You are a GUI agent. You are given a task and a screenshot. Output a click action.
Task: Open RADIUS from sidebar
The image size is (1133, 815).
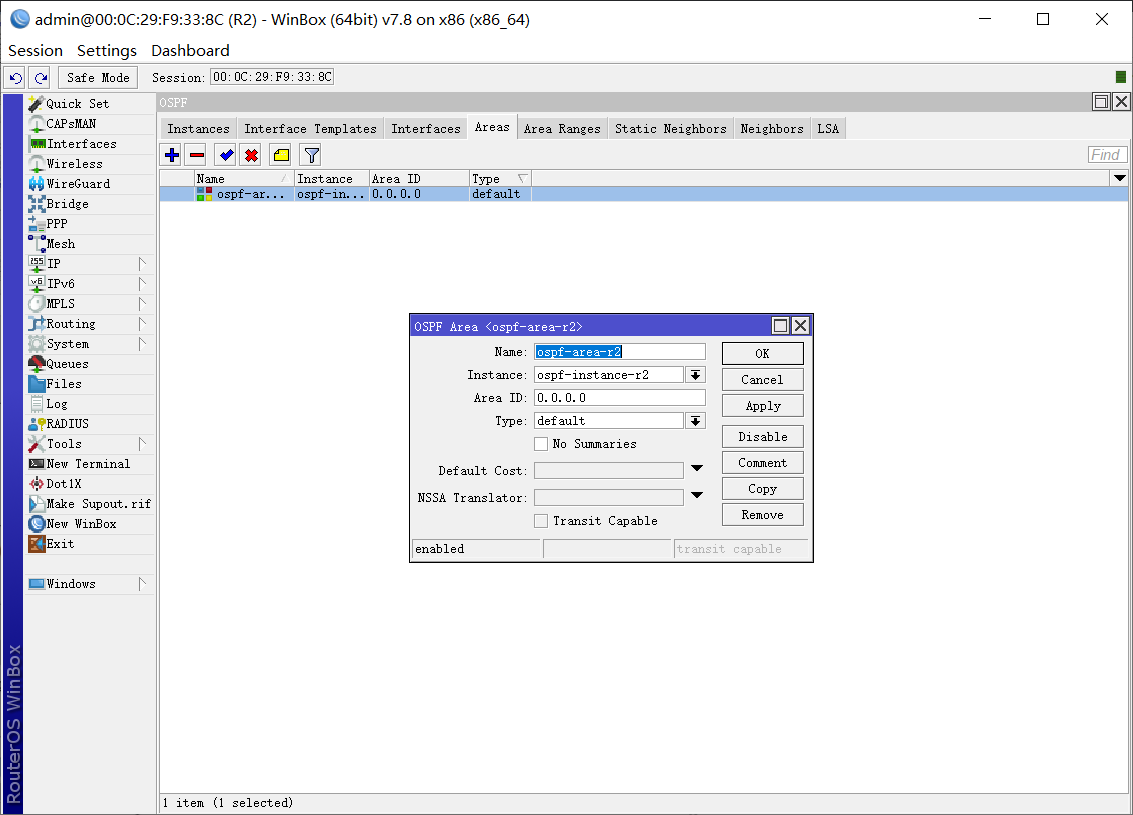click(x=90, y=424)
